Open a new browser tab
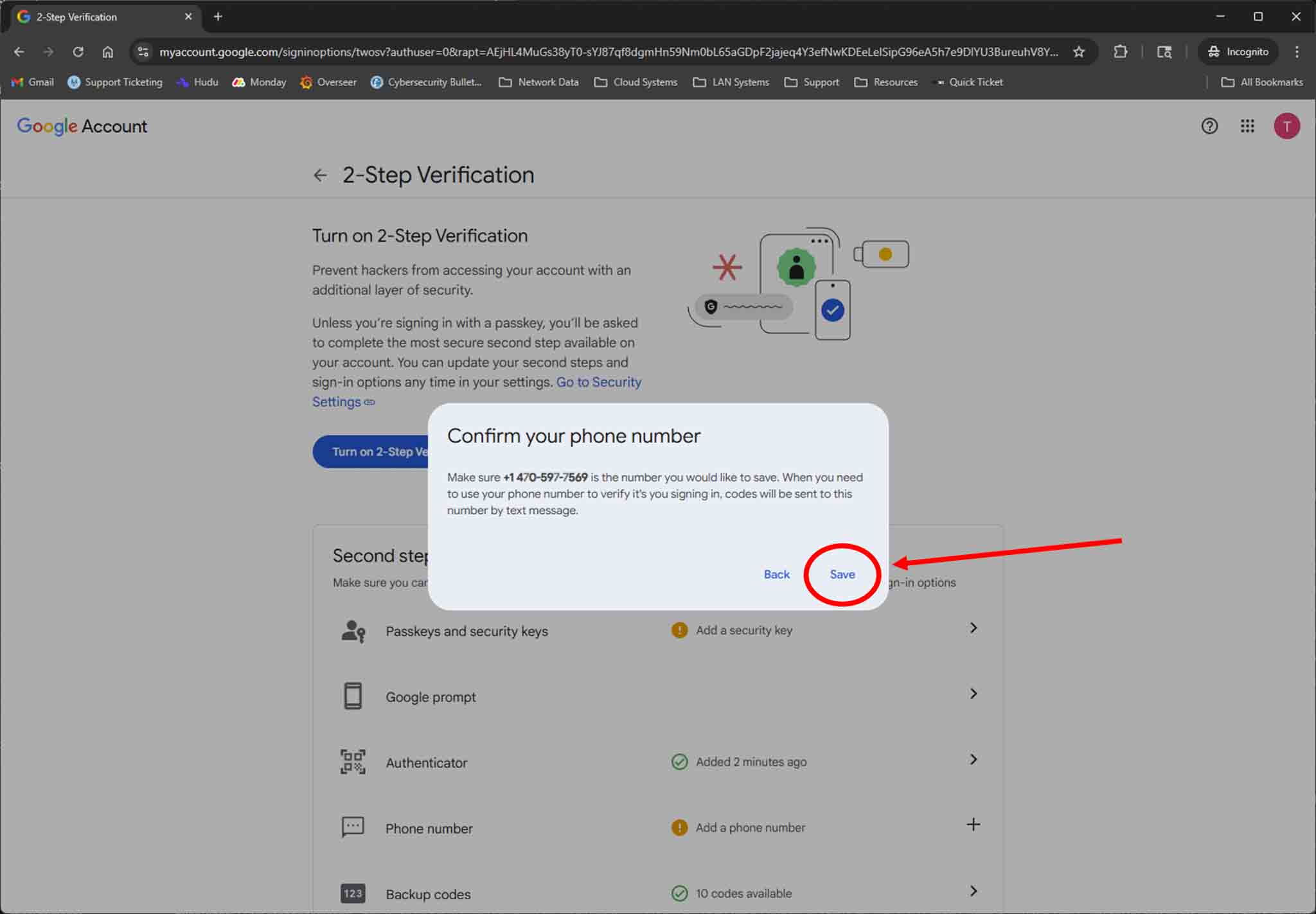Screen dimensions: 1316x914 (x=218, y=17)
